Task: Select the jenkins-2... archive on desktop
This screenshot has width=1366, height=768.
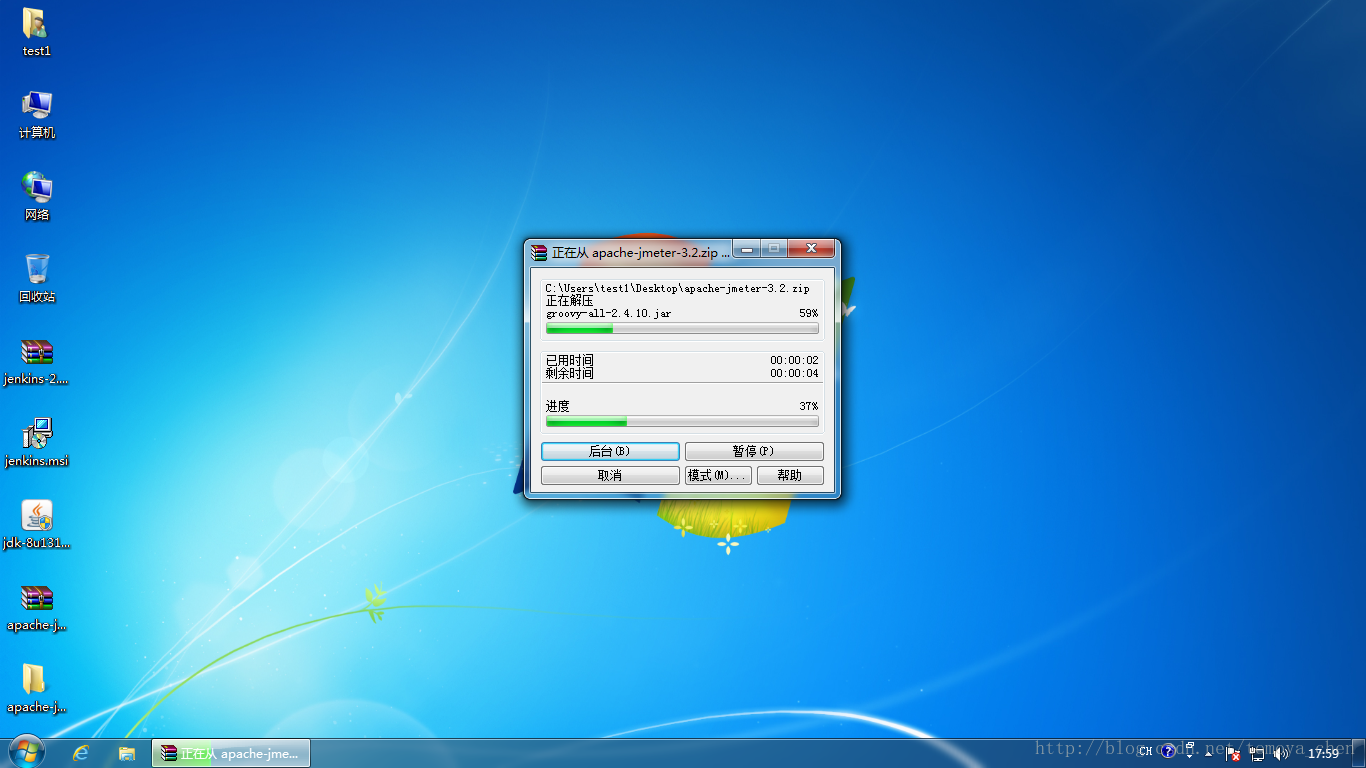Action: pos(37,360)
